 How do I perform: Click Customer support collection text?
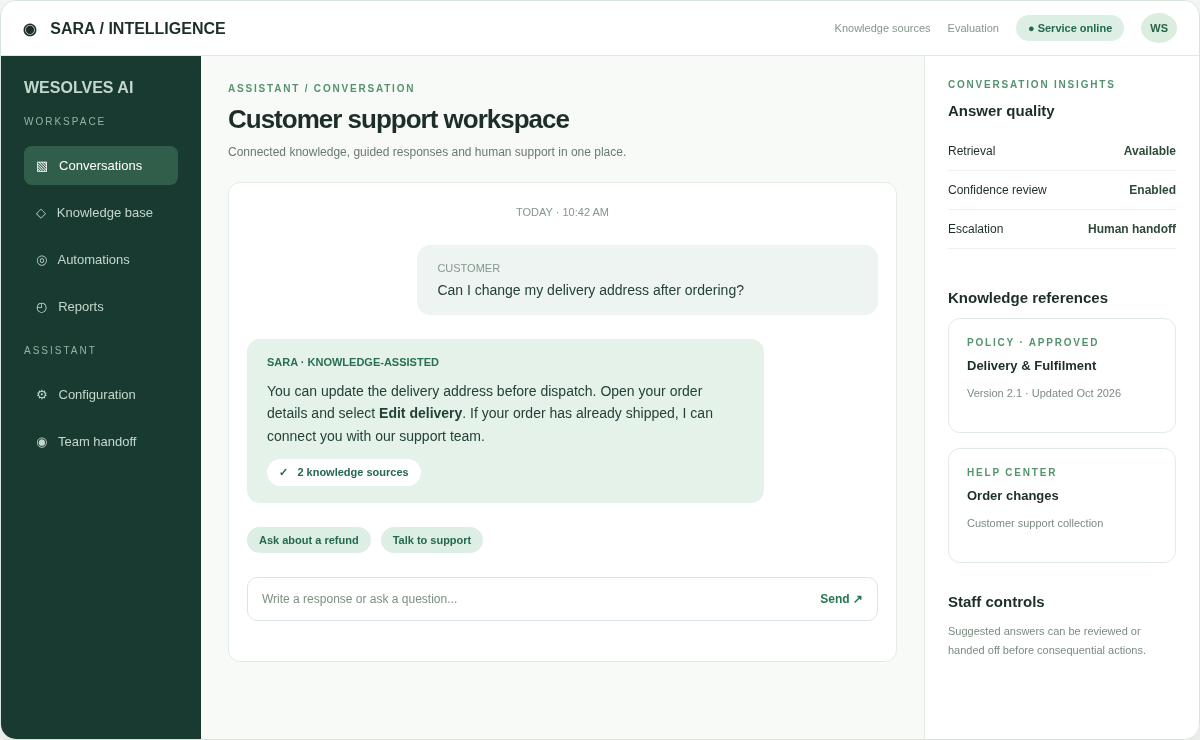tap(1035, 523)
